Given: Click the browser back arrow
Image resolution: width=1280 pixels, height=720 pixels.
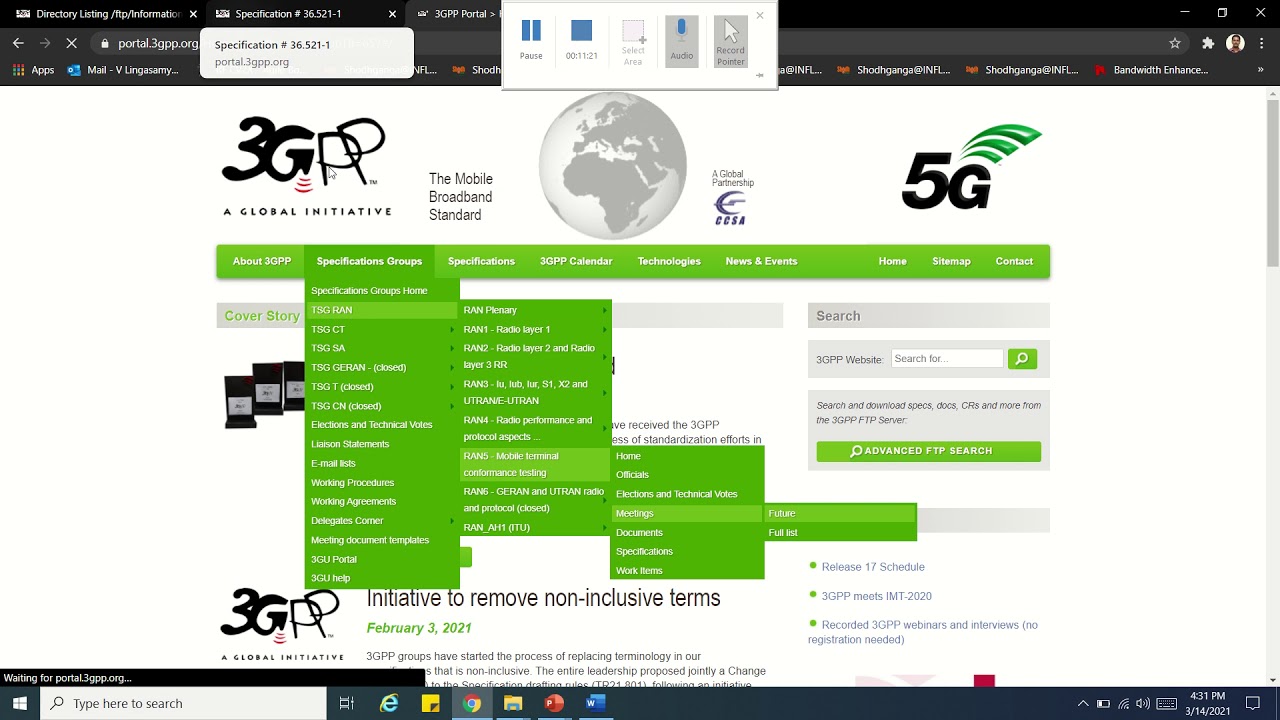Looking at the screenshot, I should click(x=18, y=43).
